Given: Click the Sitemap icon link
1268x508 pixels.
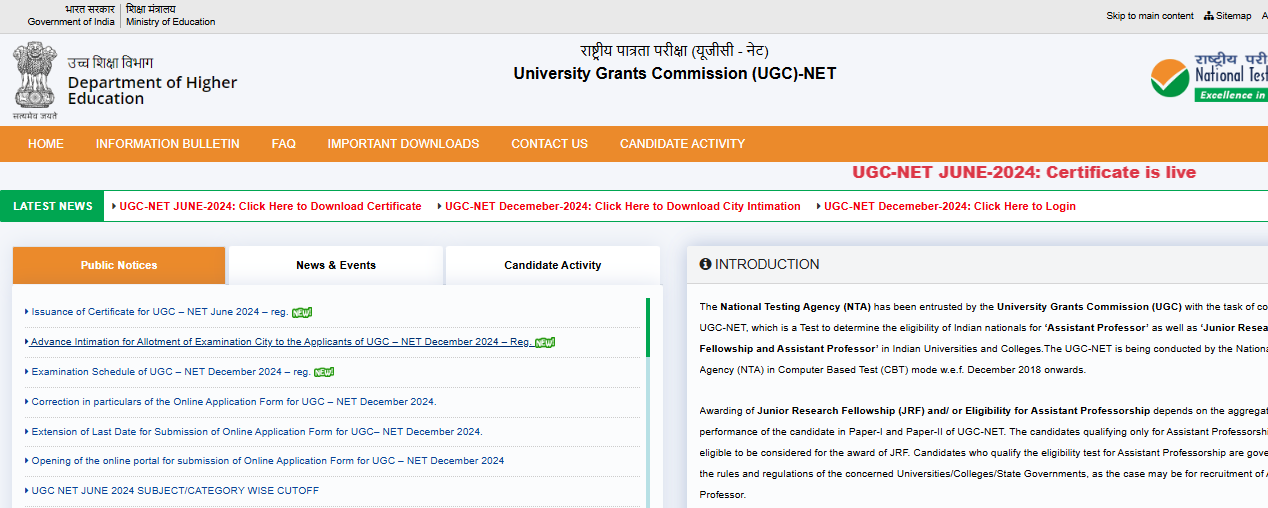Looking at the screenshot, I should click(1227, 16).
